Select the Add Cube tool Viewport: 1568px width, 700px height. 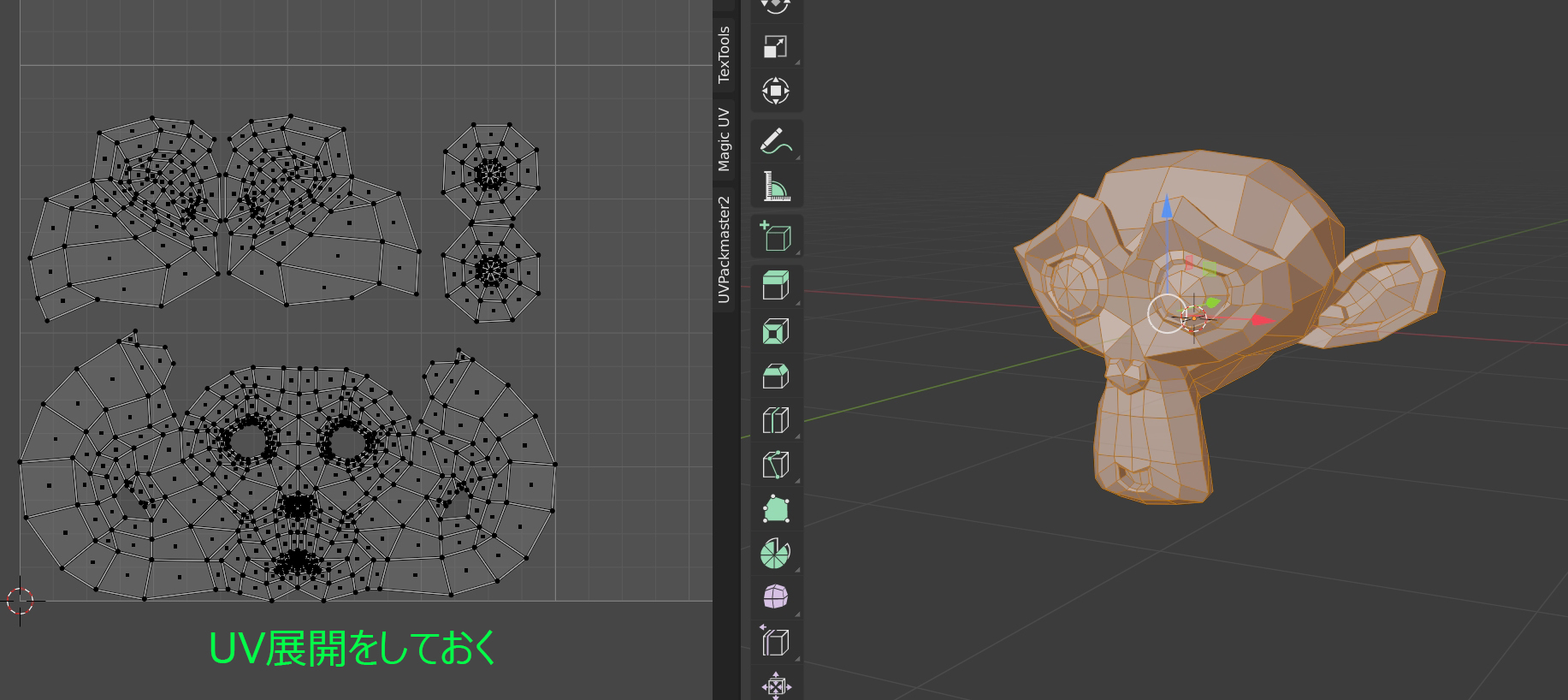(776, 236)
